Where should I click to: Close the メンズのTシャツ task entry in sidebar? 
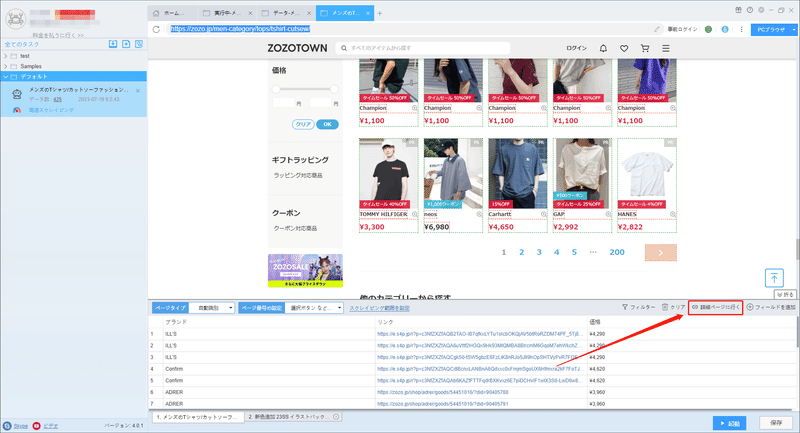click(x=138, y=91)
